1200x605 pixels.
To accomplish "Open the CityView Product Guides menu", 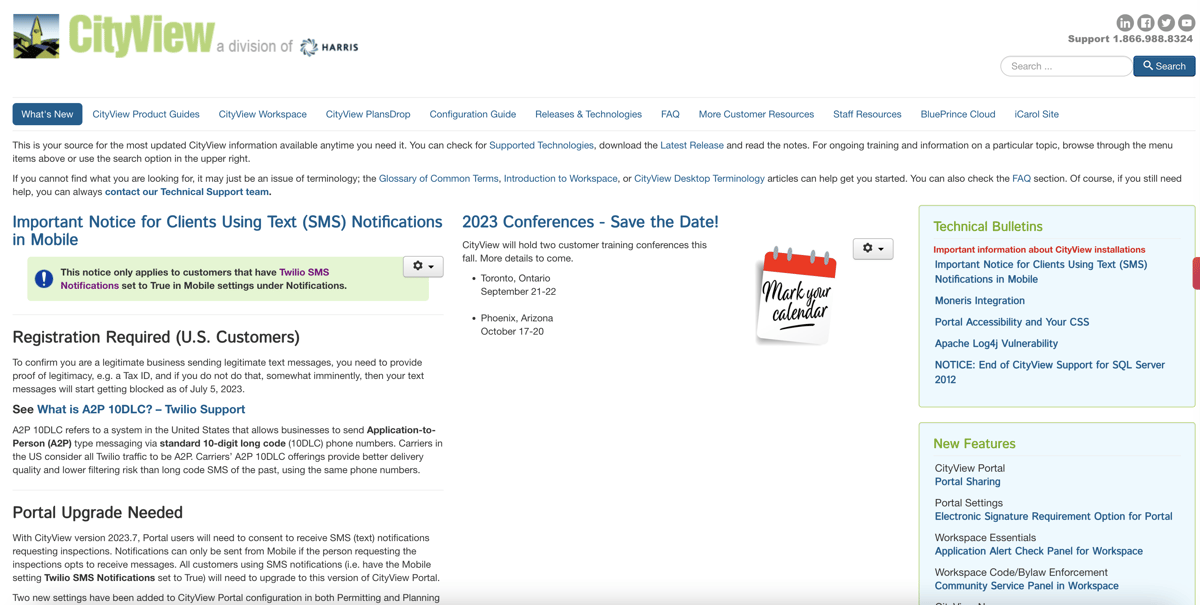I will [146, 114].
